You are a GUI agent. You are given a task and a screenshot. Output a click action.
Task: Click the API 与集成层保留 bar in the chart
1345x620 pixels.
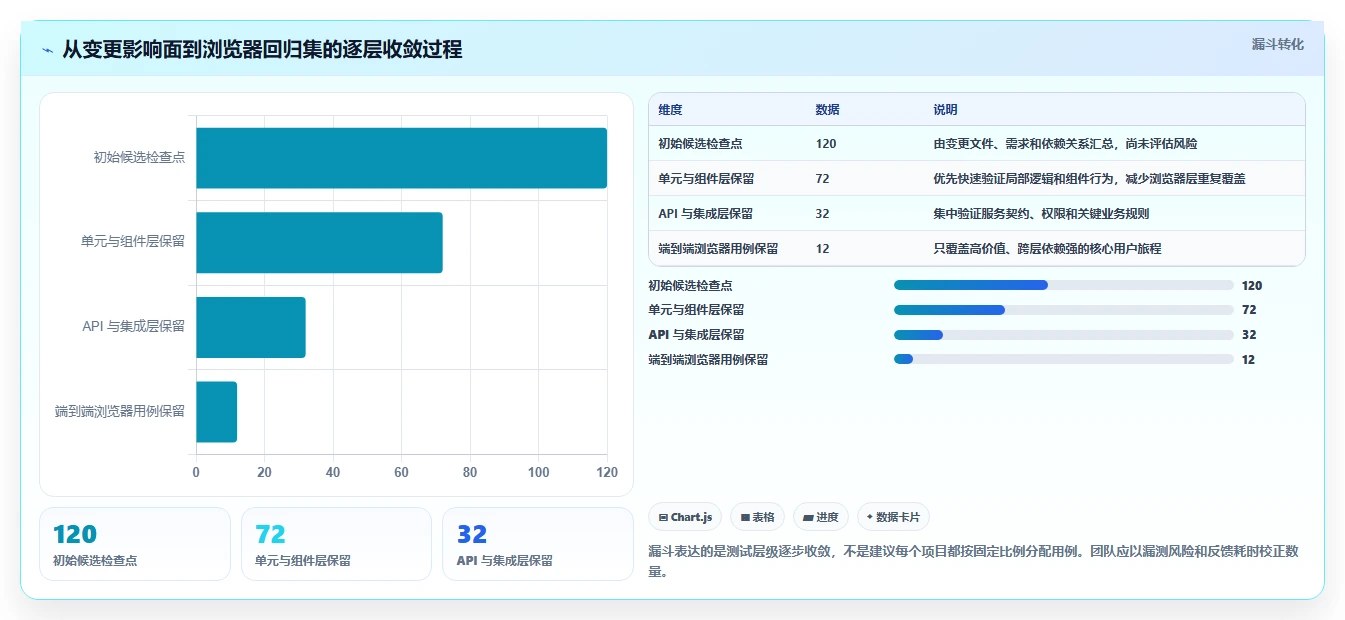click(x=251, y=327)
